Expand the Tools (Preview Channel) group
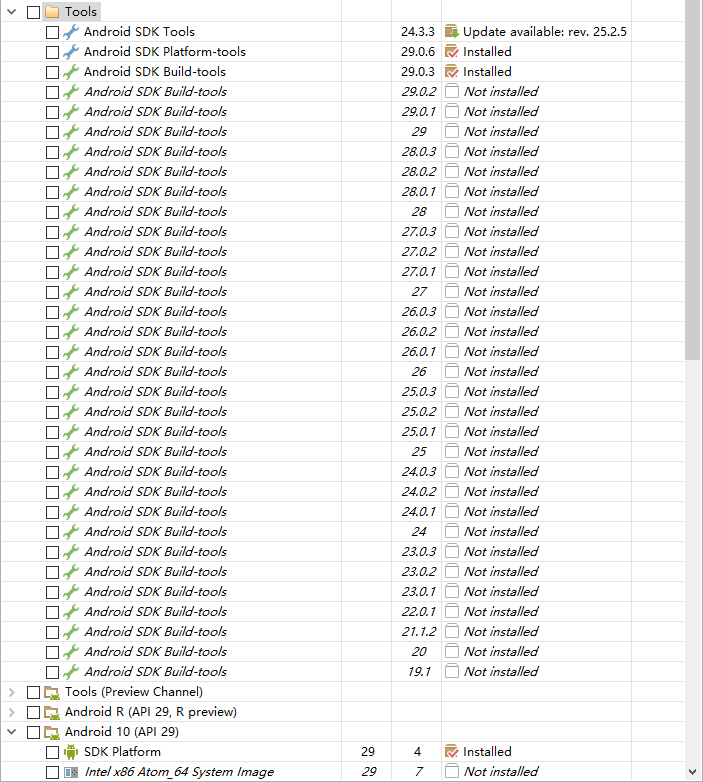The image size is (703, 782). tap(12, 692)
